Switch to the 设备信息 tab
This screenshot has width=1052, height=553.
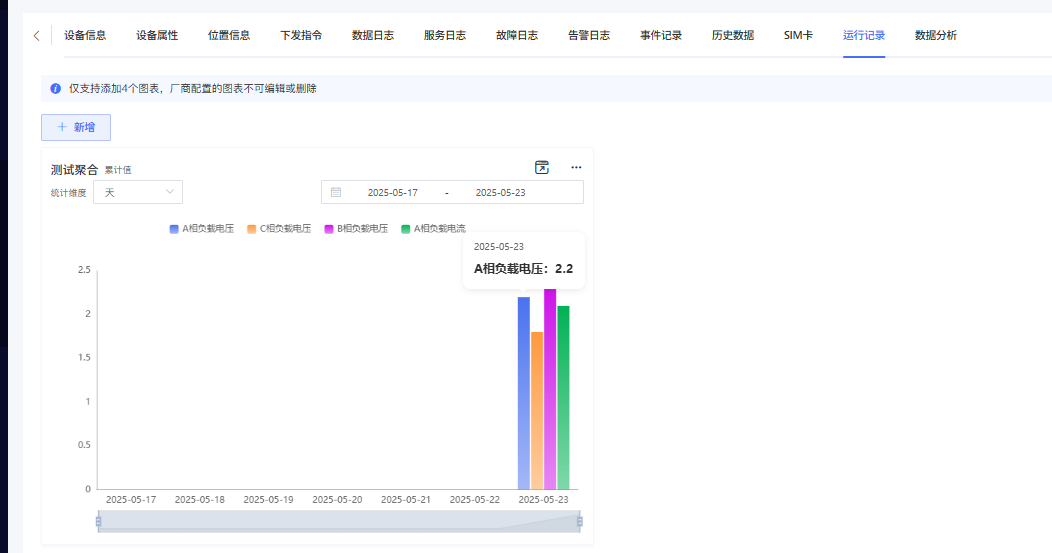pyautogui.click(x=85, y=36)
